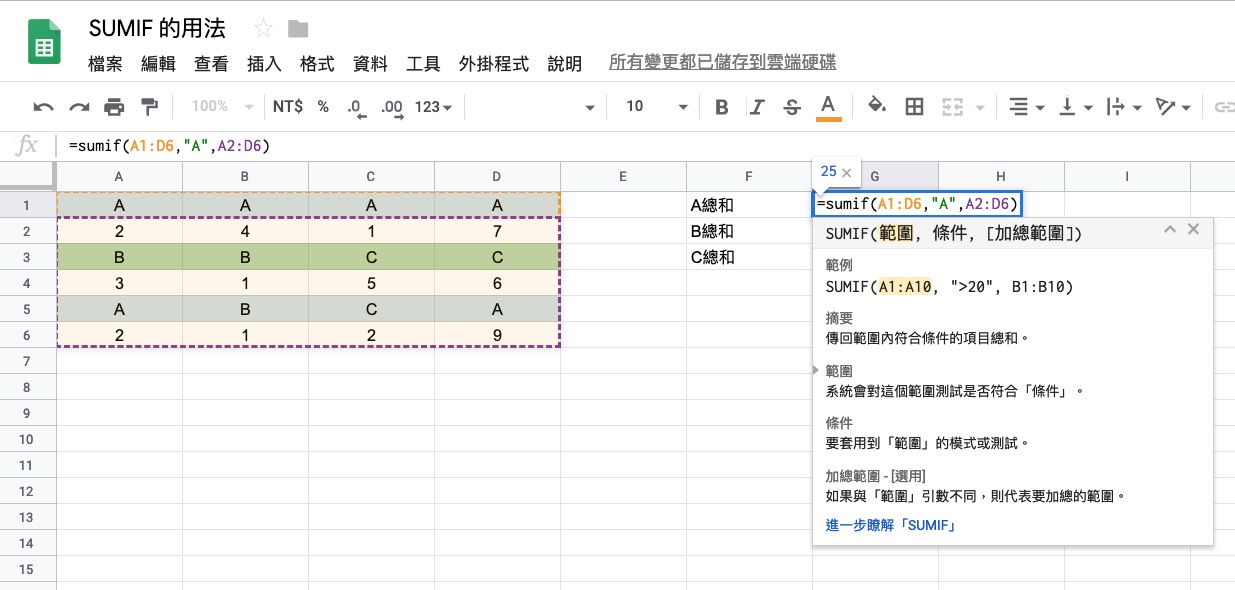The height and width of the screenshot is (590, 1235).
Task: Click the 所有變更都已儲存到雲端硬碟 link
Action: point(722,63)
